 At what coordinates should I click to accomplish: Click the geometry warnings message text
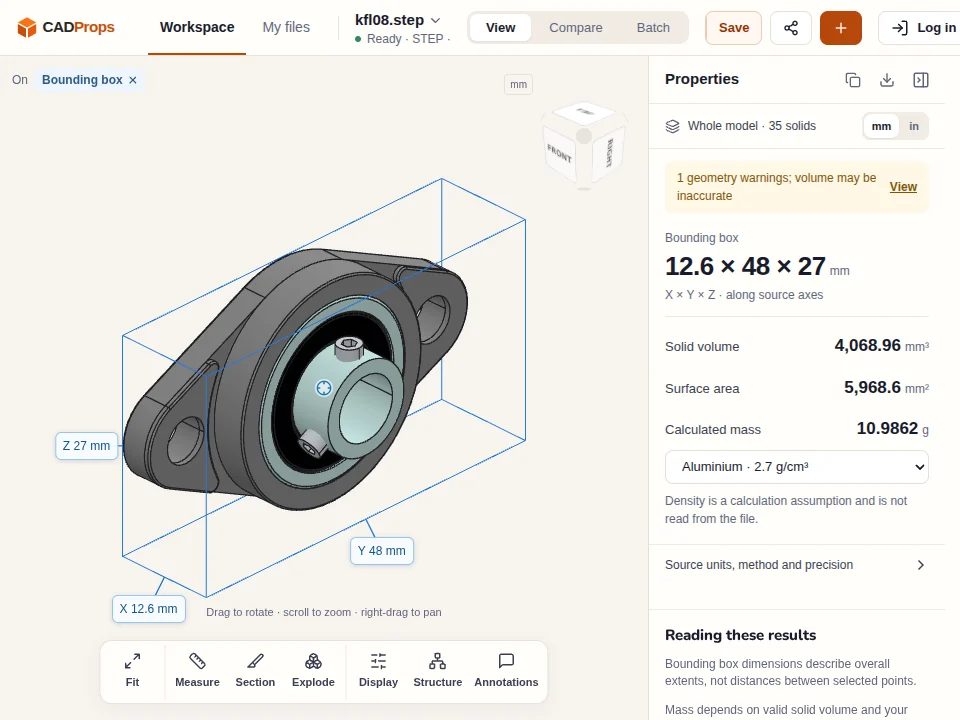[776, 187]
